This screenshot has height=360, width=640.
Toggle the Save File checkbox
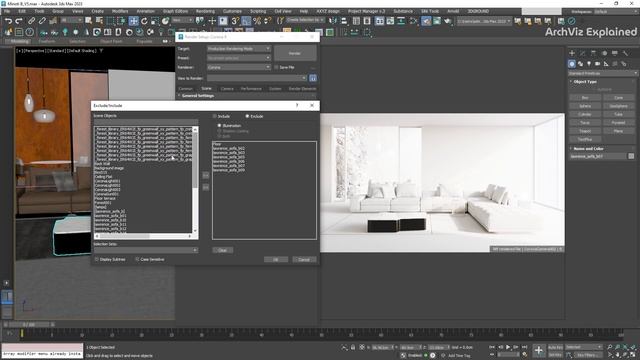(x=276, y=67)
